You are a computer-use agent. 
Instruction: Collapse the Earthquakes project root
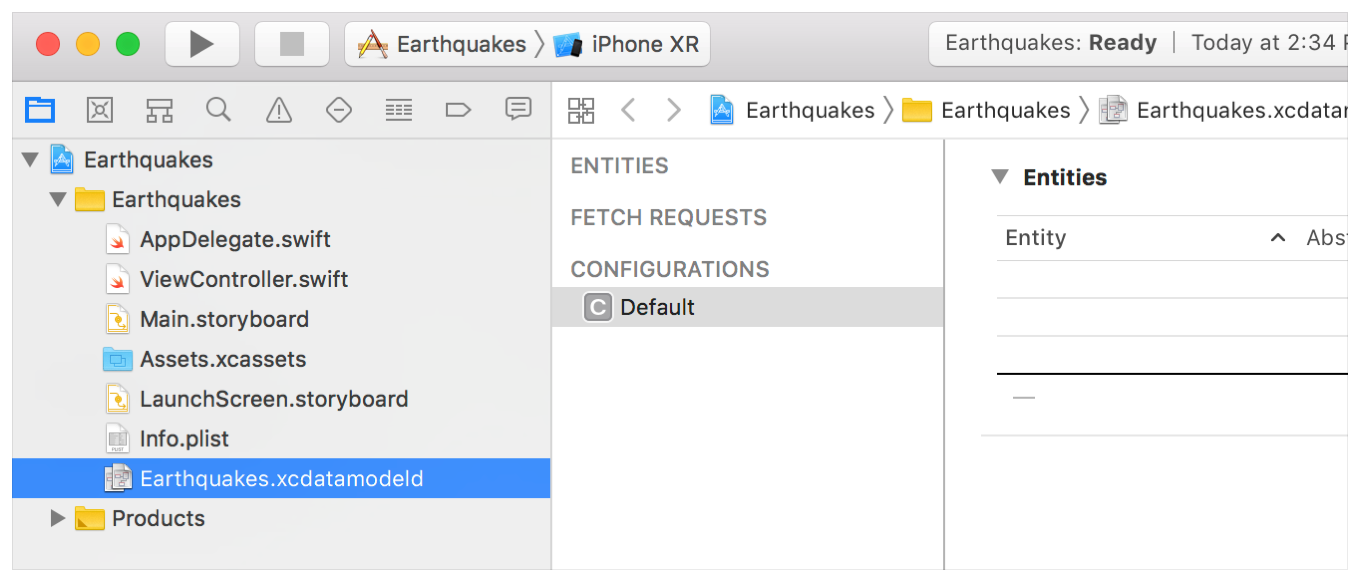pos(30,160)
